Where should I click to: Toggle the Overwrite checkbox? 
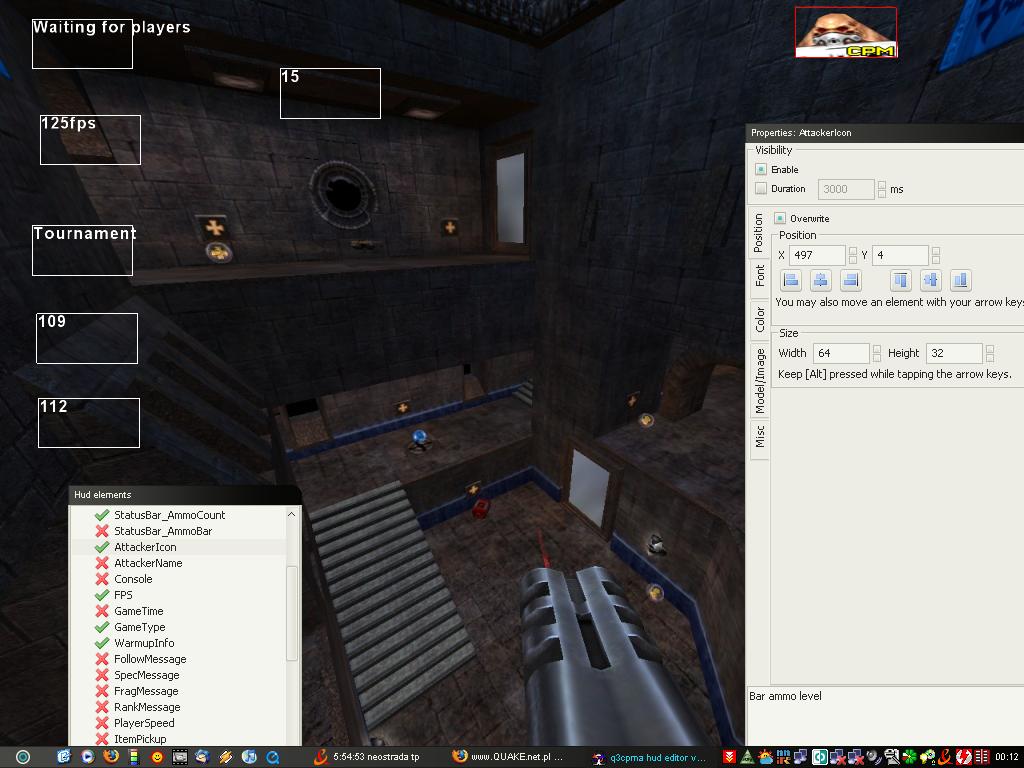coord(780,218)
